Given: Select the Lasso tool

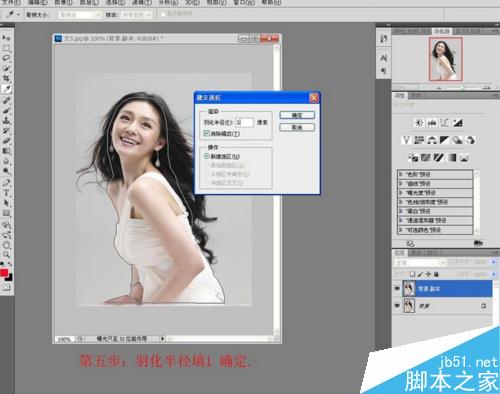Looking at the screenshot, I should (x=6, y=58).
